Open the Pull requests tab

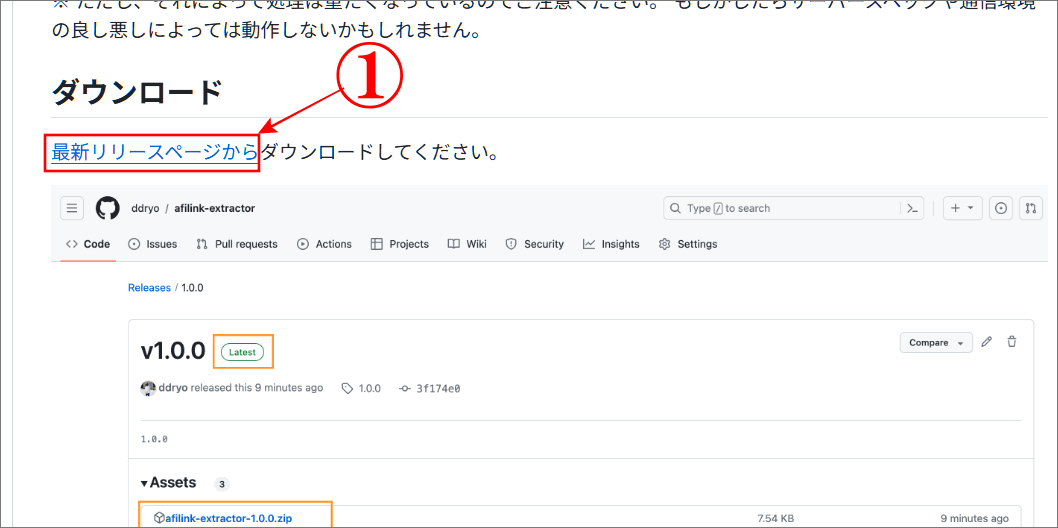(237, 244)
